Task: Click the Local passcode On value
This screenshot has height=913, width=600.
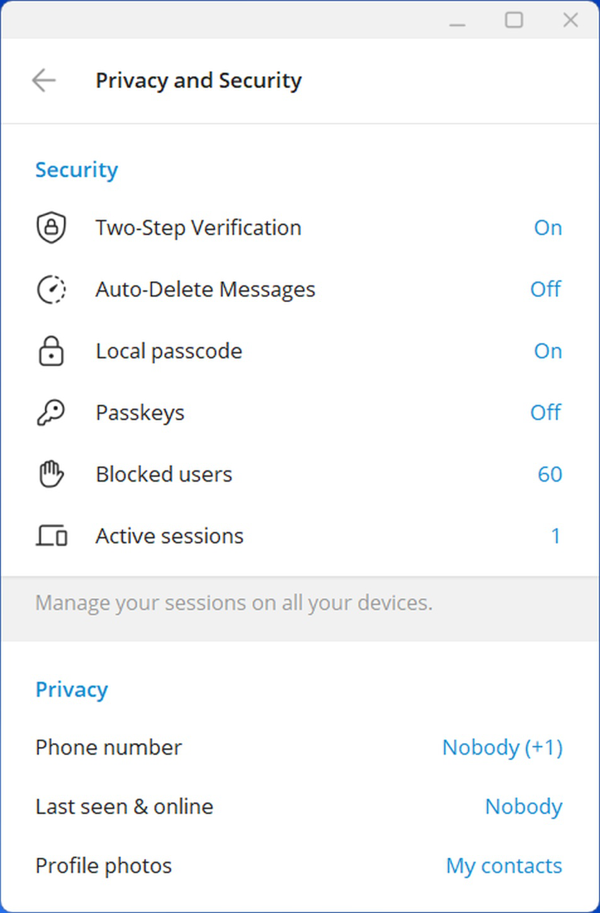Action: [547, 351]
